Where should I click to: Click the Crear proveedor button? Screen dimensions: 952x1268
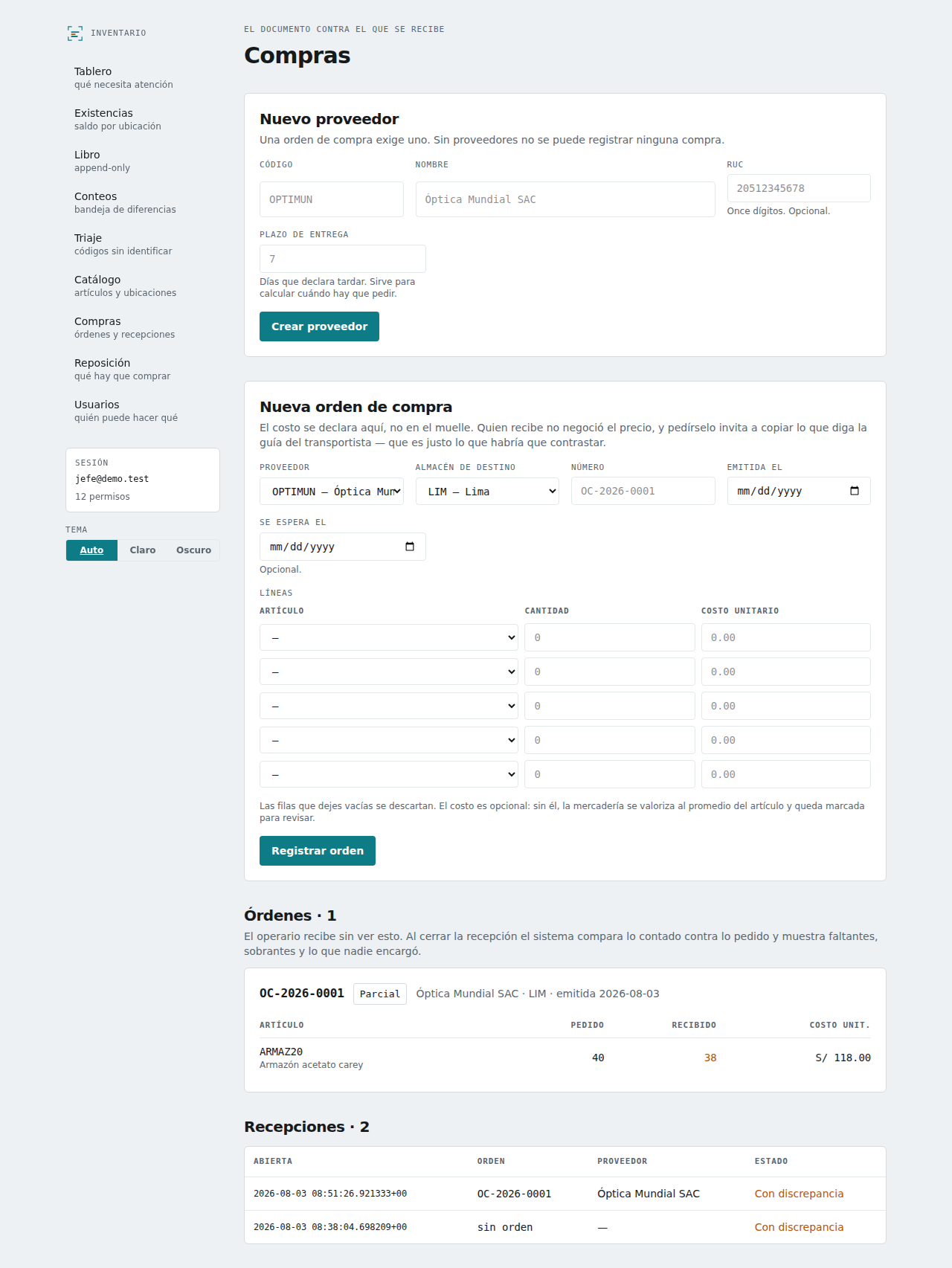319,326
